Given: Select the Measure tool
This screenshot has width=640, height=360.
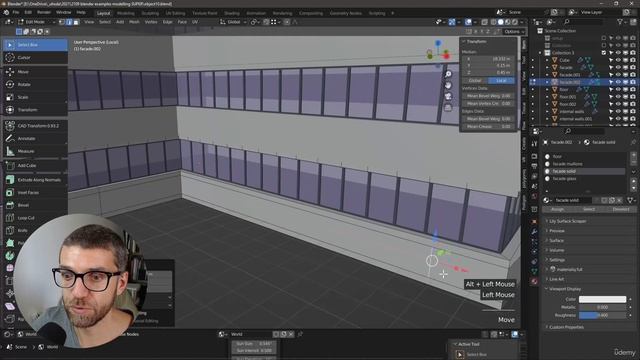Looking at the screenshot, I should coord(35,151).
